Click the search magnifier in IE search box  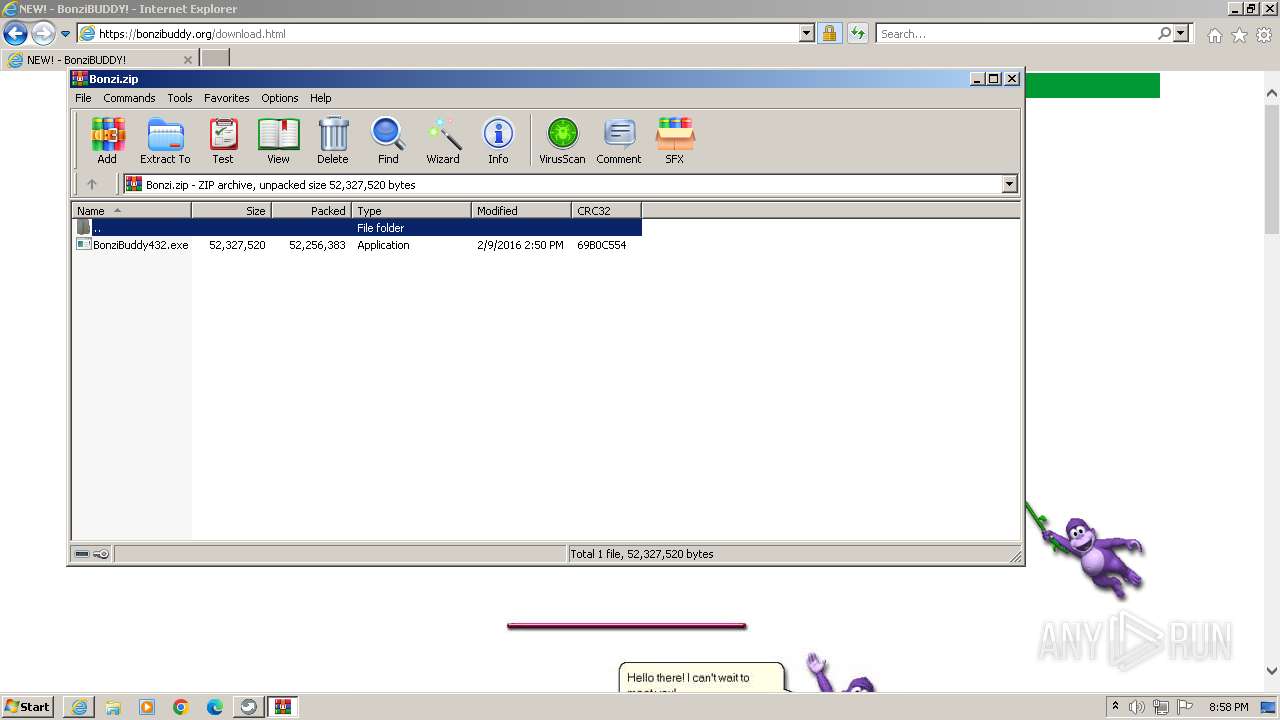click(x=1164, y=33)
